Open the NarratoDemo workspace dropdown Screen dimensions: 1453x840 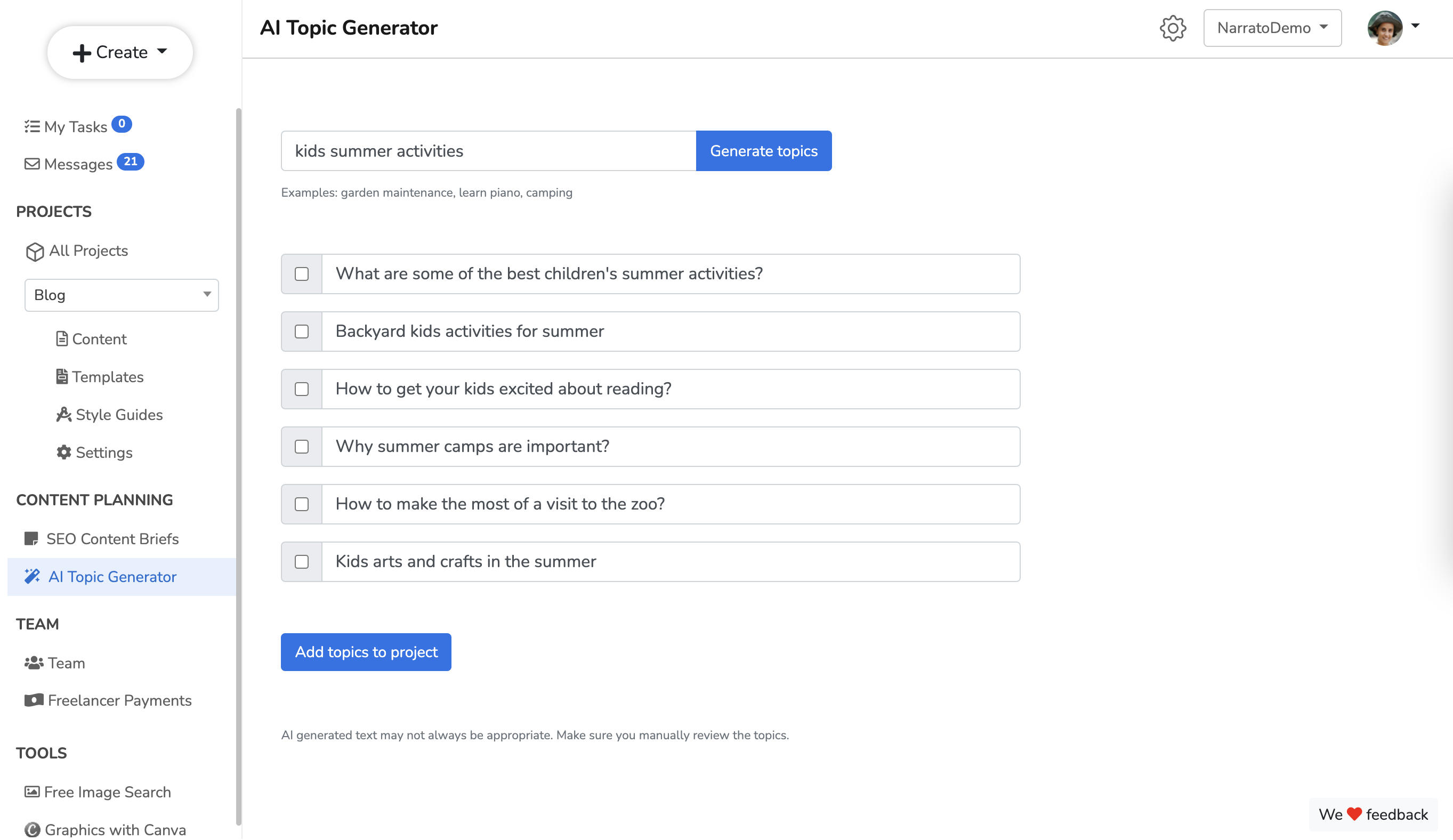(1272, 28)
